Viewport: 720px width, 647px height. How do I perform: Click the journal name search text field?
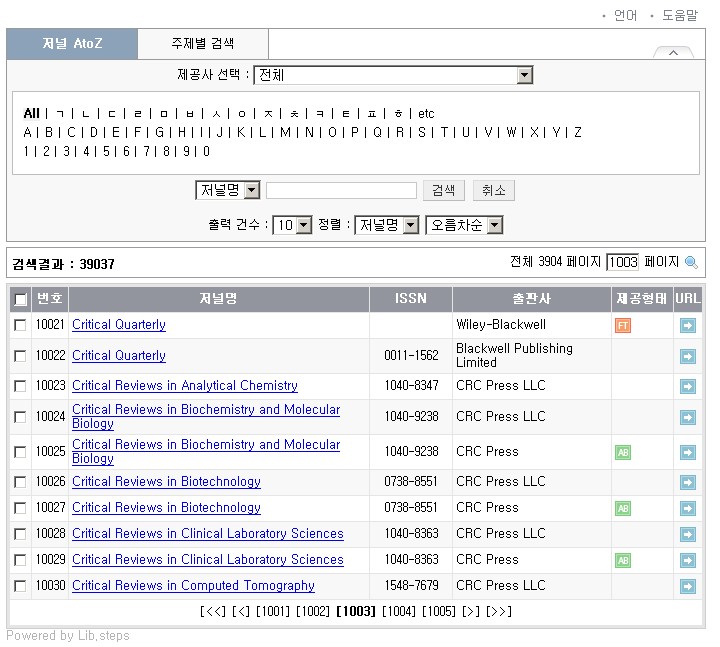pos(341,190)
